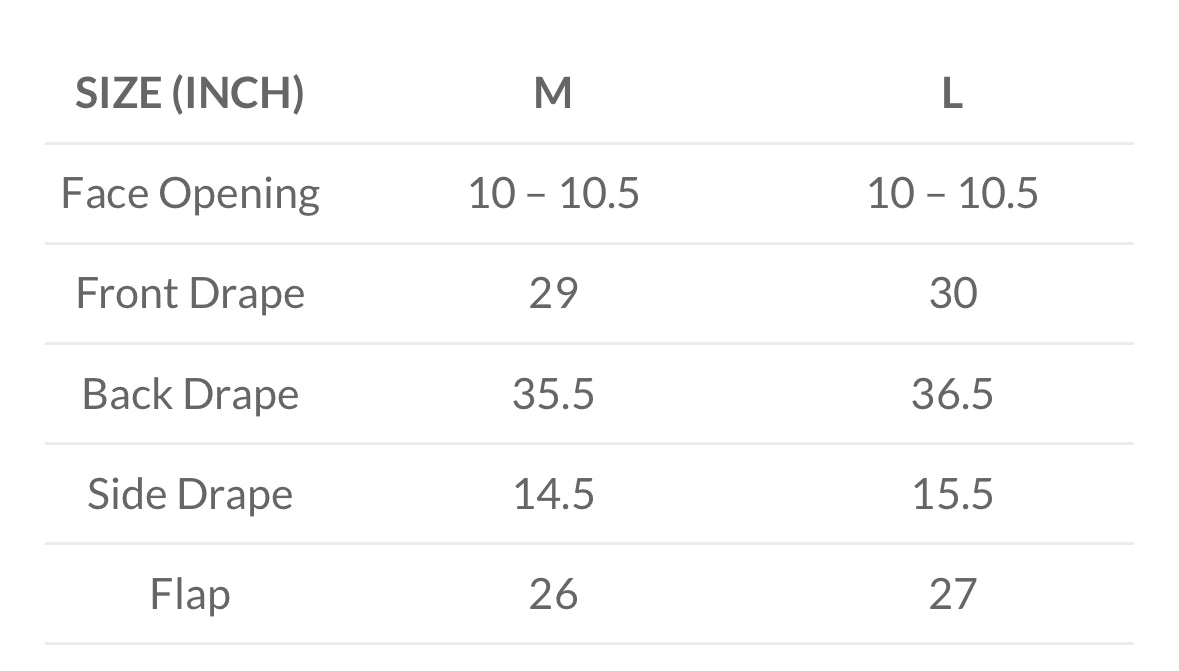1179x671 pixels.
Task: Click the Side Drape row label
Action: pyautogui.click(x=190, y=494)
